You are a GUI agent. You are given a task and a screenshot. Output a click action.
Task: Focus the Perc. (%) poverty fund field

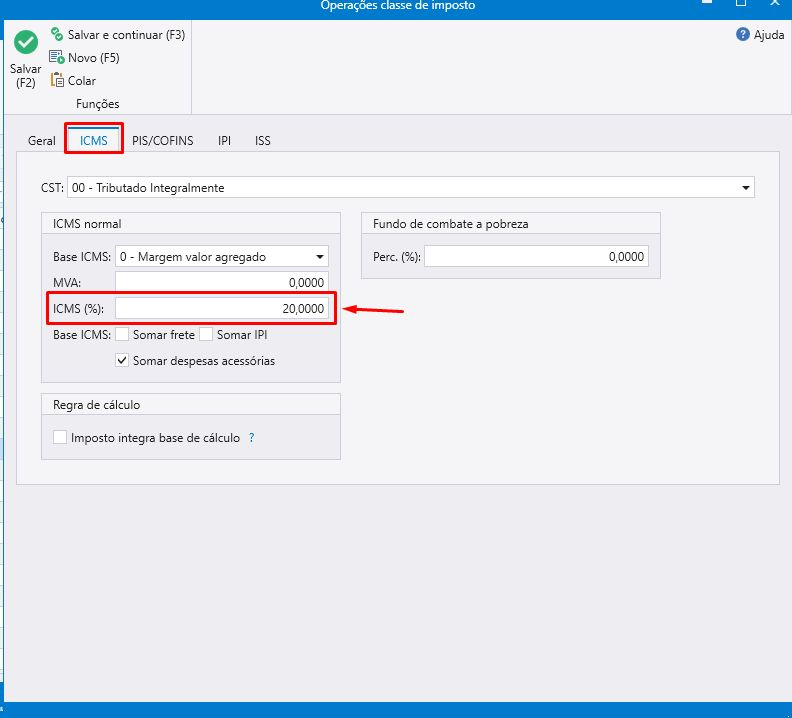tap(536, 257)
